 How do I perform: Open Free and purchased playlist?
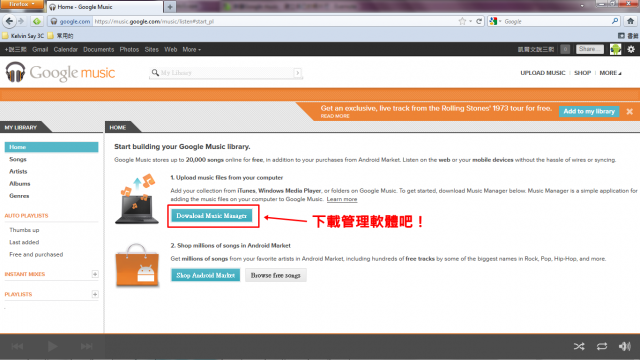tap(36, 254)
